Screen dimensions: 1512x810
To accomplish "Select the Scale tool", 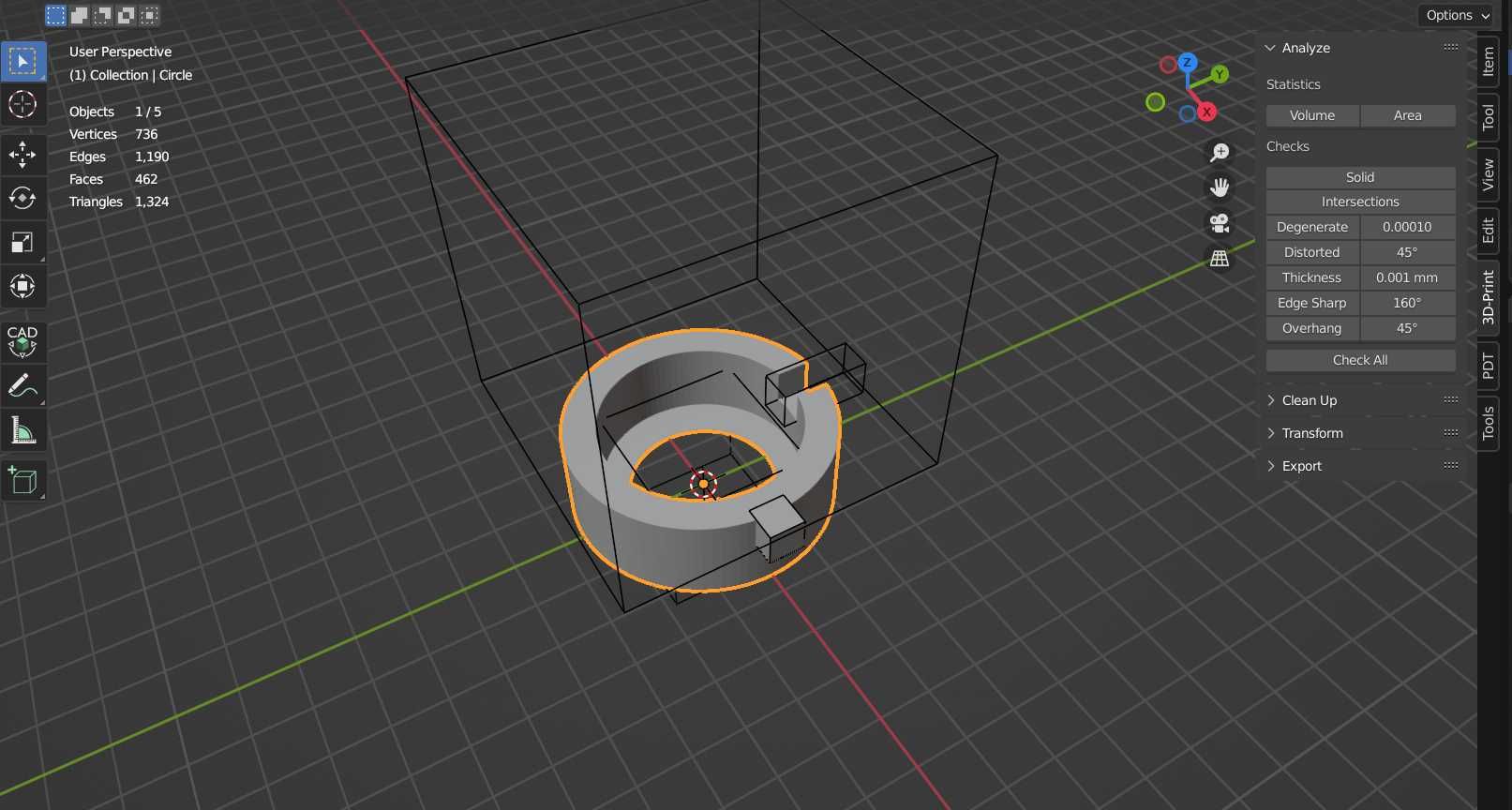I will 22,243.
